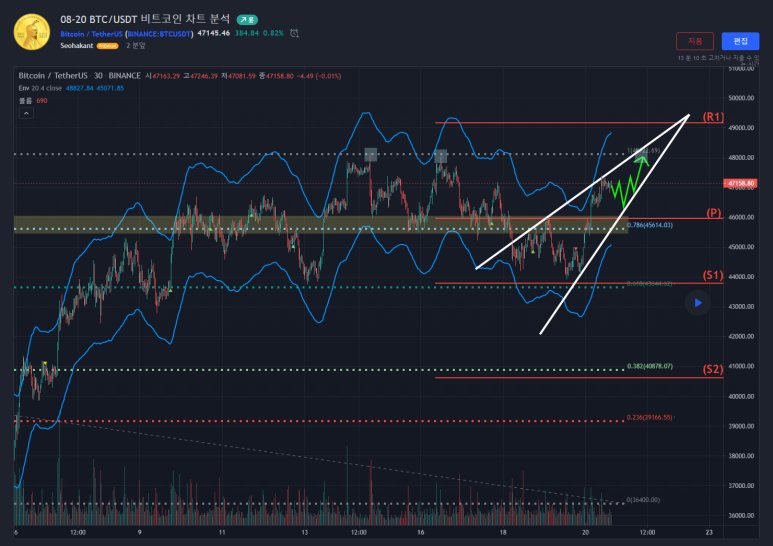The height and width of the screenshot is (546, 773).
Task: Click the blue edit button (편집)
Action: click(740, 41)
